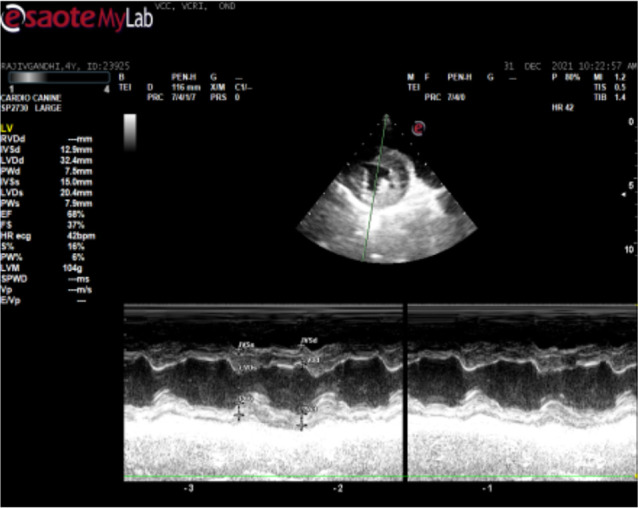Select the IVSs caliper marker on M-mode
The width and height of the screenshot is (638, 508).
tap(245, 346)
